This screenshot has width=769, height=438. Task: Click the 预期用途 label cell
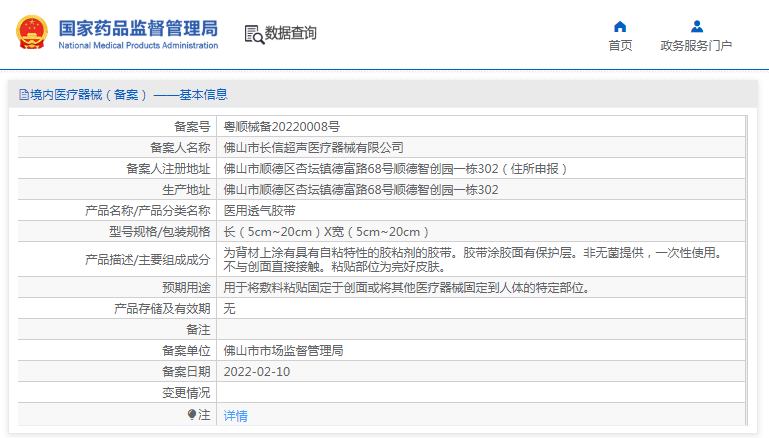[118, 287]
